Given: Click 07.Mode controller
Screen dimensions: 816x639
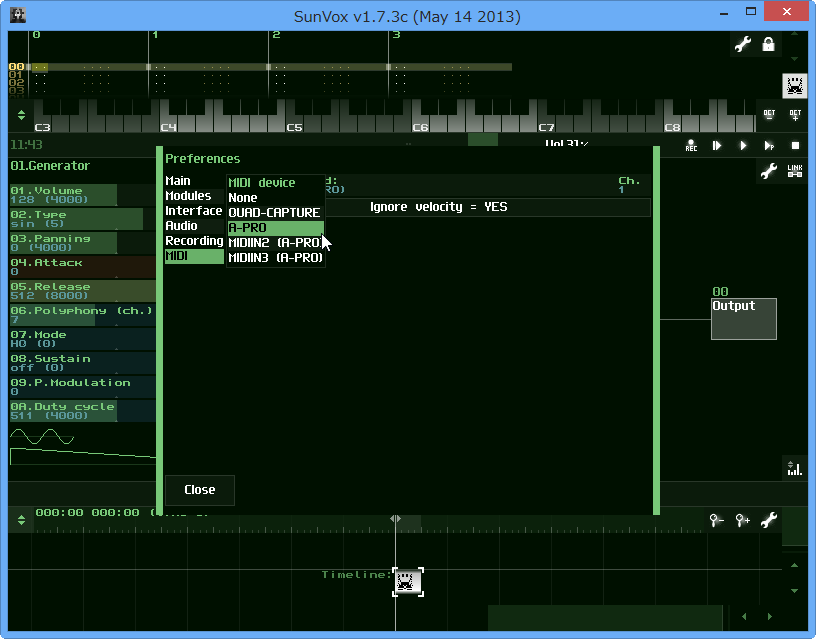Looking at the screenshot, I should 82,339.
